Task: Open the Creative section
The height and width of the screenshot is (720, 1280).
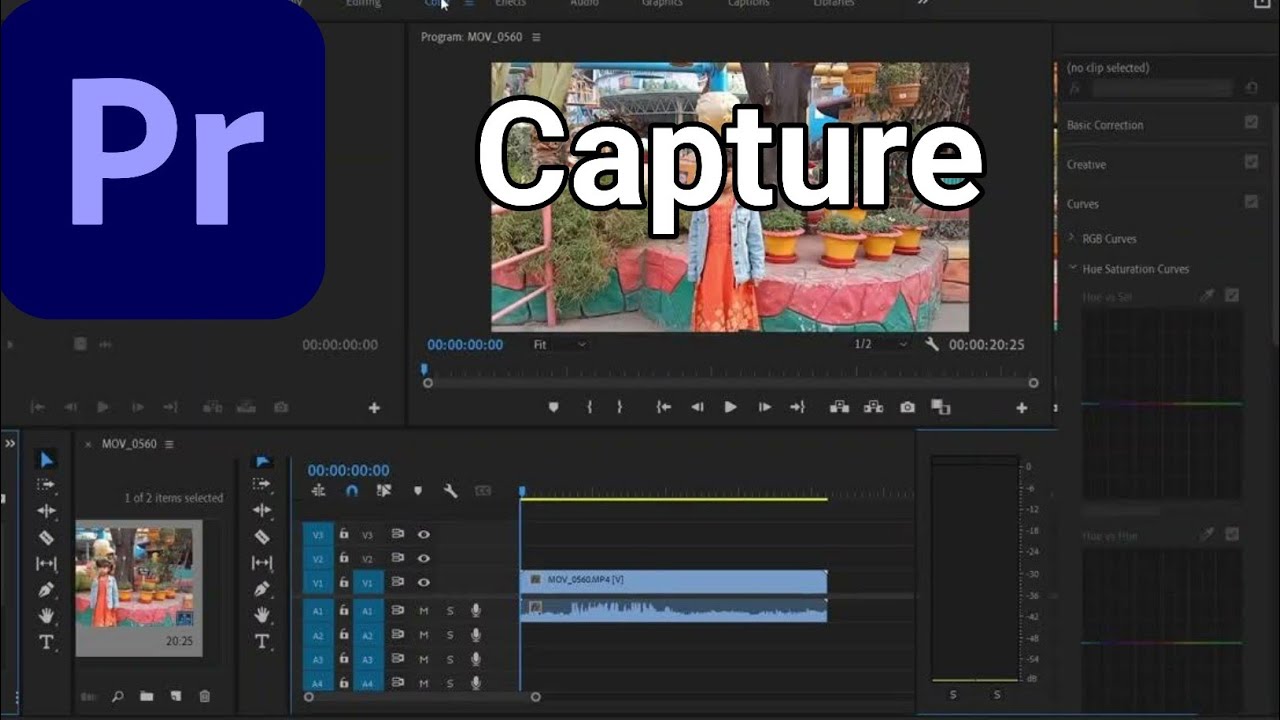Action: coord(1086,164)
